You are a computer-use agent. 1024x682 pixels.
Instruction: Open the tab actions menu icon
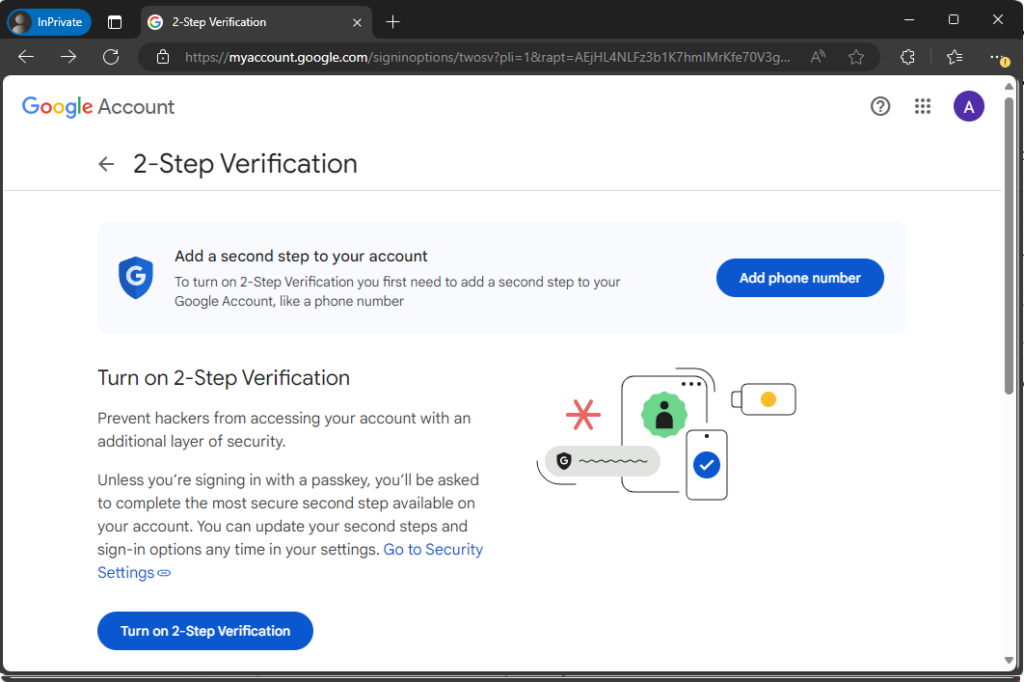tap(115, 22)
